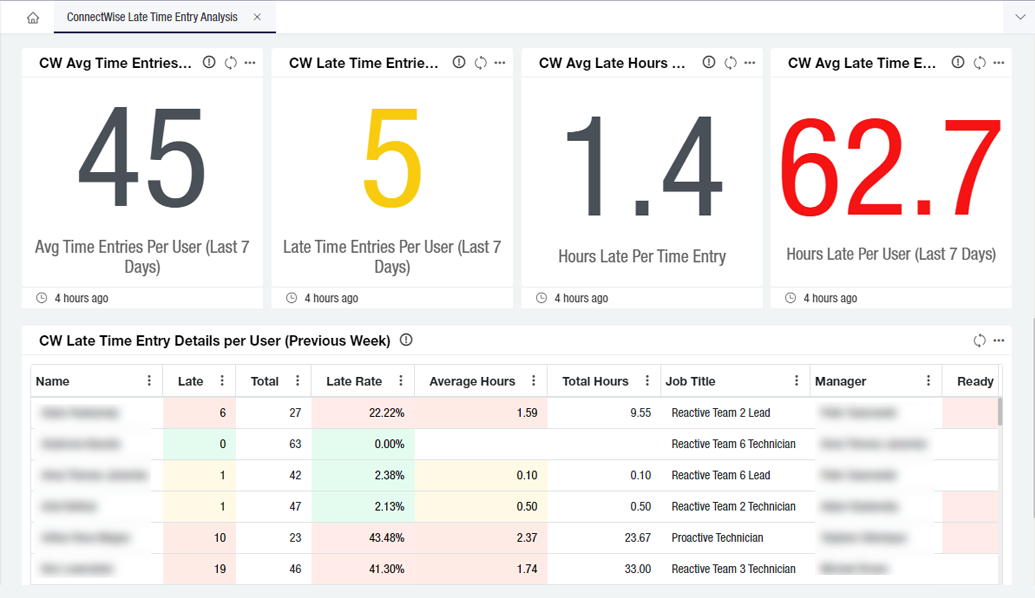Select the 2.37 average hours cell
This screenshot has width=1035, height=598.
481,537
